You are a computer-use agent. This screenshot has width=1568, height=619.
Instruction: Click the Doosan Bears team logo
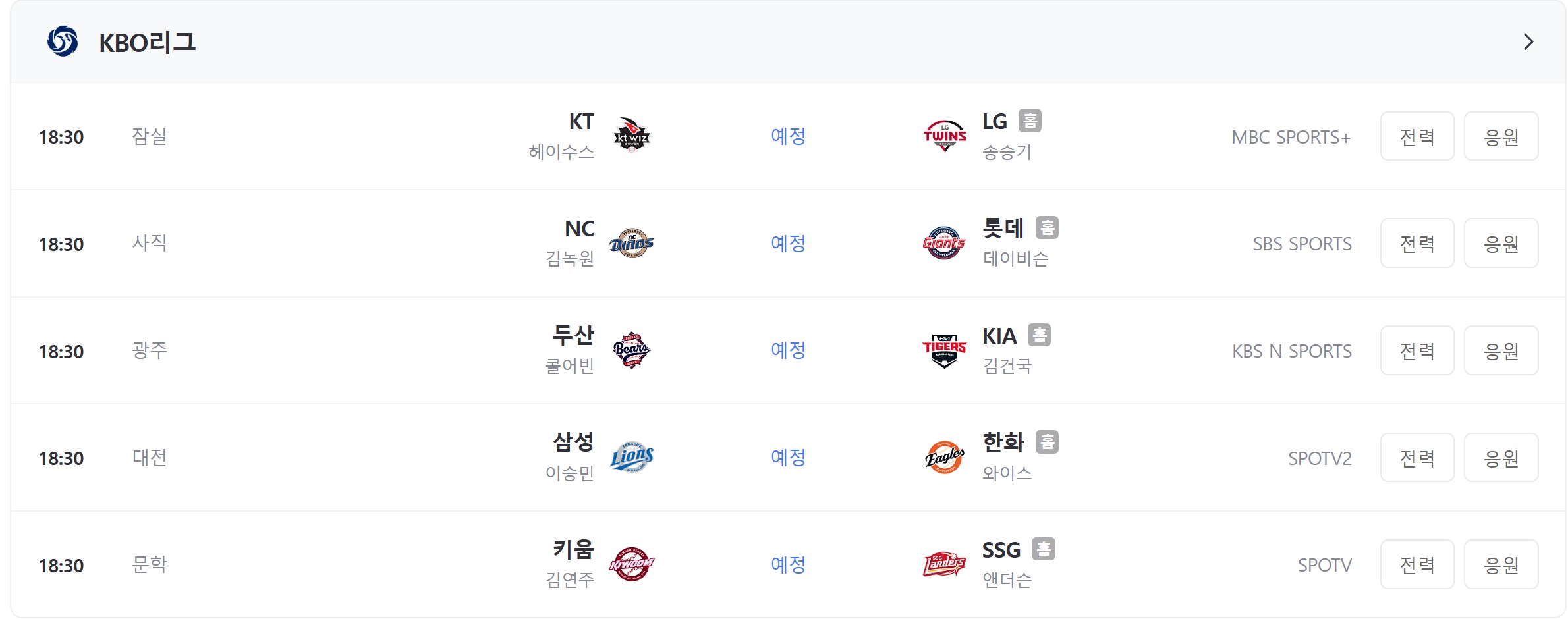(632, 350)
